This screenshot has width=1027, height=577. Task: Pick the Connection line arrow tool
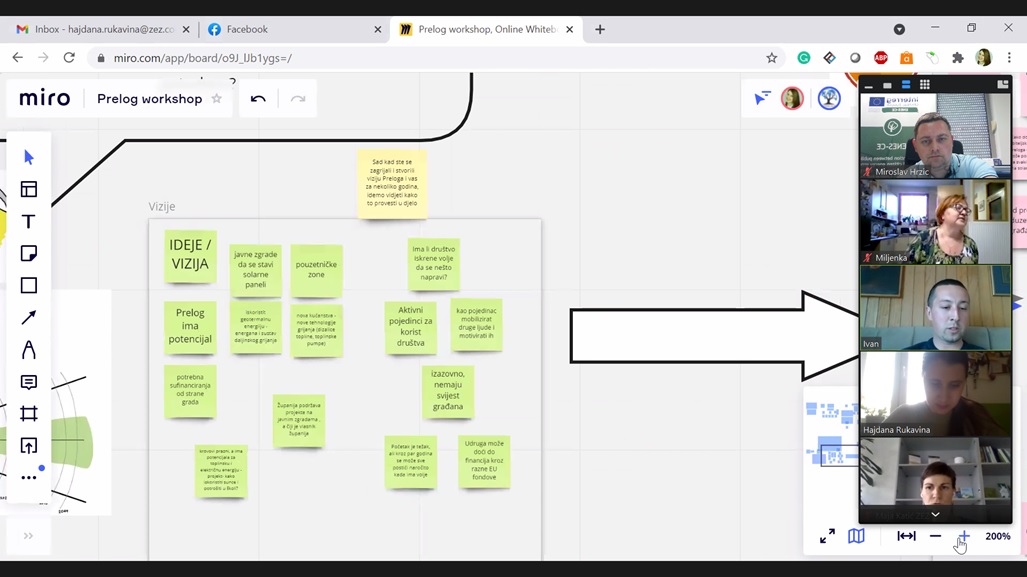click(x=28, y=318)
